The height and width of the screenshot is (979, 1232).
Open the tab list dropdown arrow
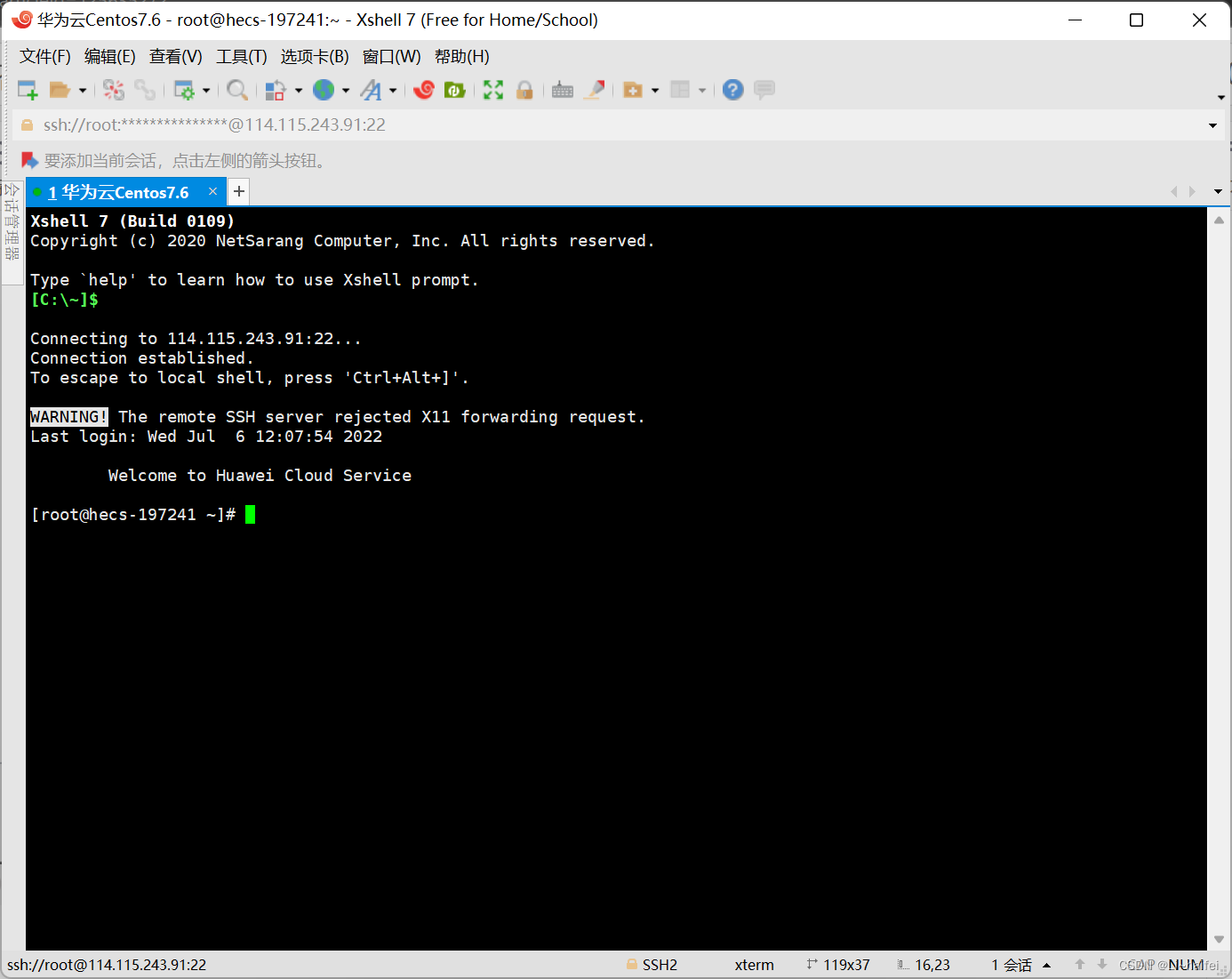(1218, 191)
